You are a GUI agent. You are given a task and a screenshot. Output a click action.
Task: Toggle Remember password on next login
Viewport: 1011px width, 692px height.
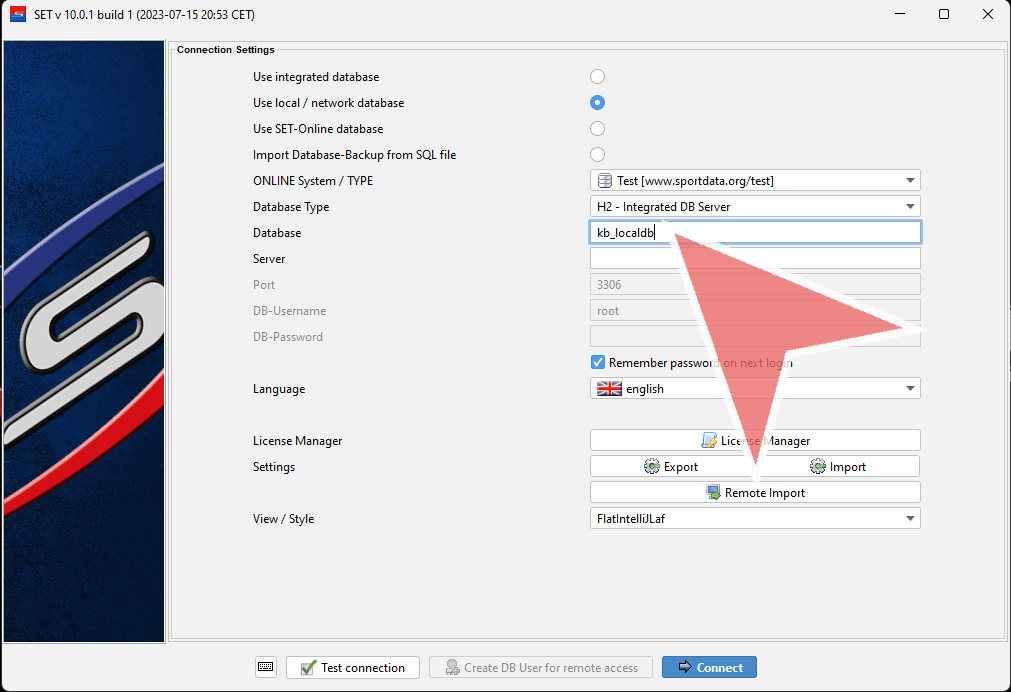pos(598,363)
